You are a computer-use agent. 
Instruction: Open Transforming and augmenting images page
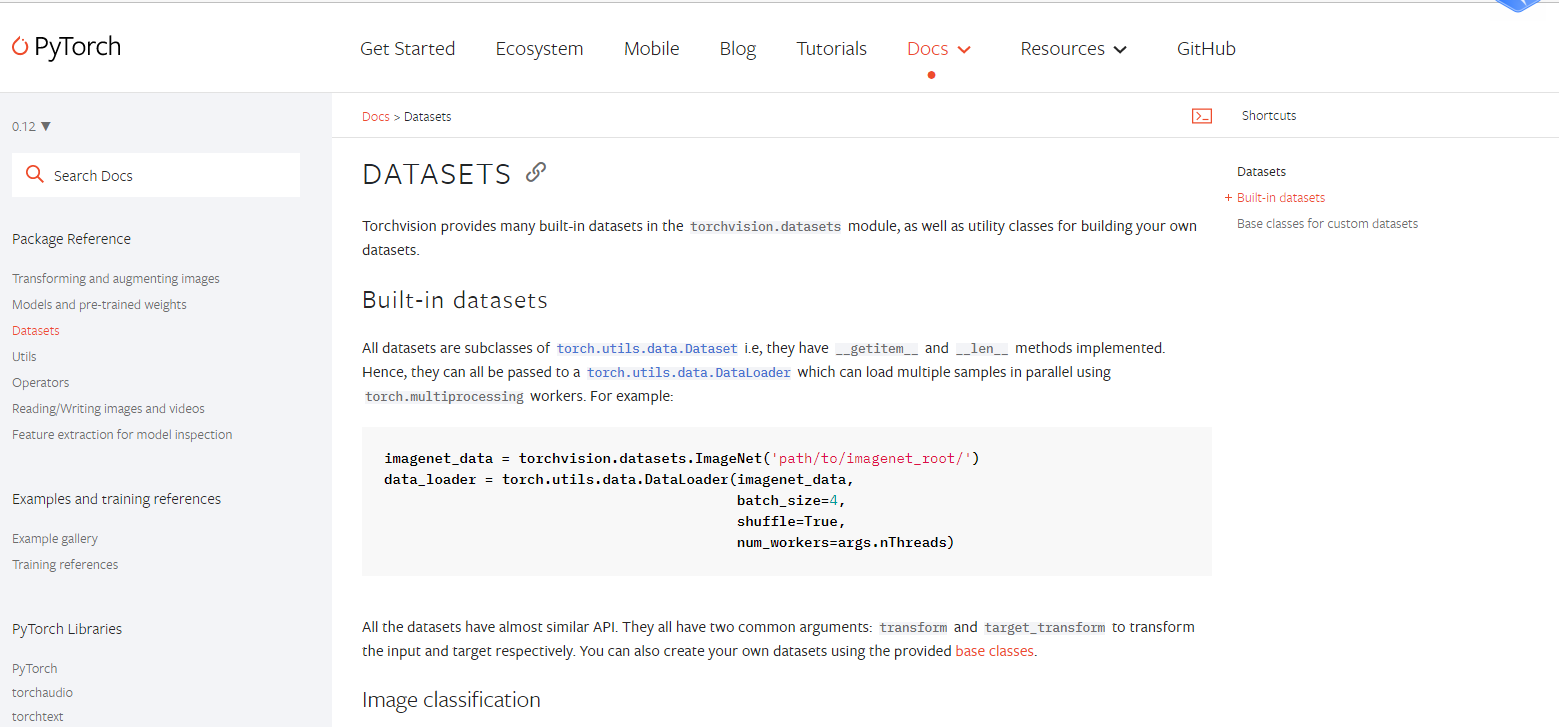click(x=115, y=279)
